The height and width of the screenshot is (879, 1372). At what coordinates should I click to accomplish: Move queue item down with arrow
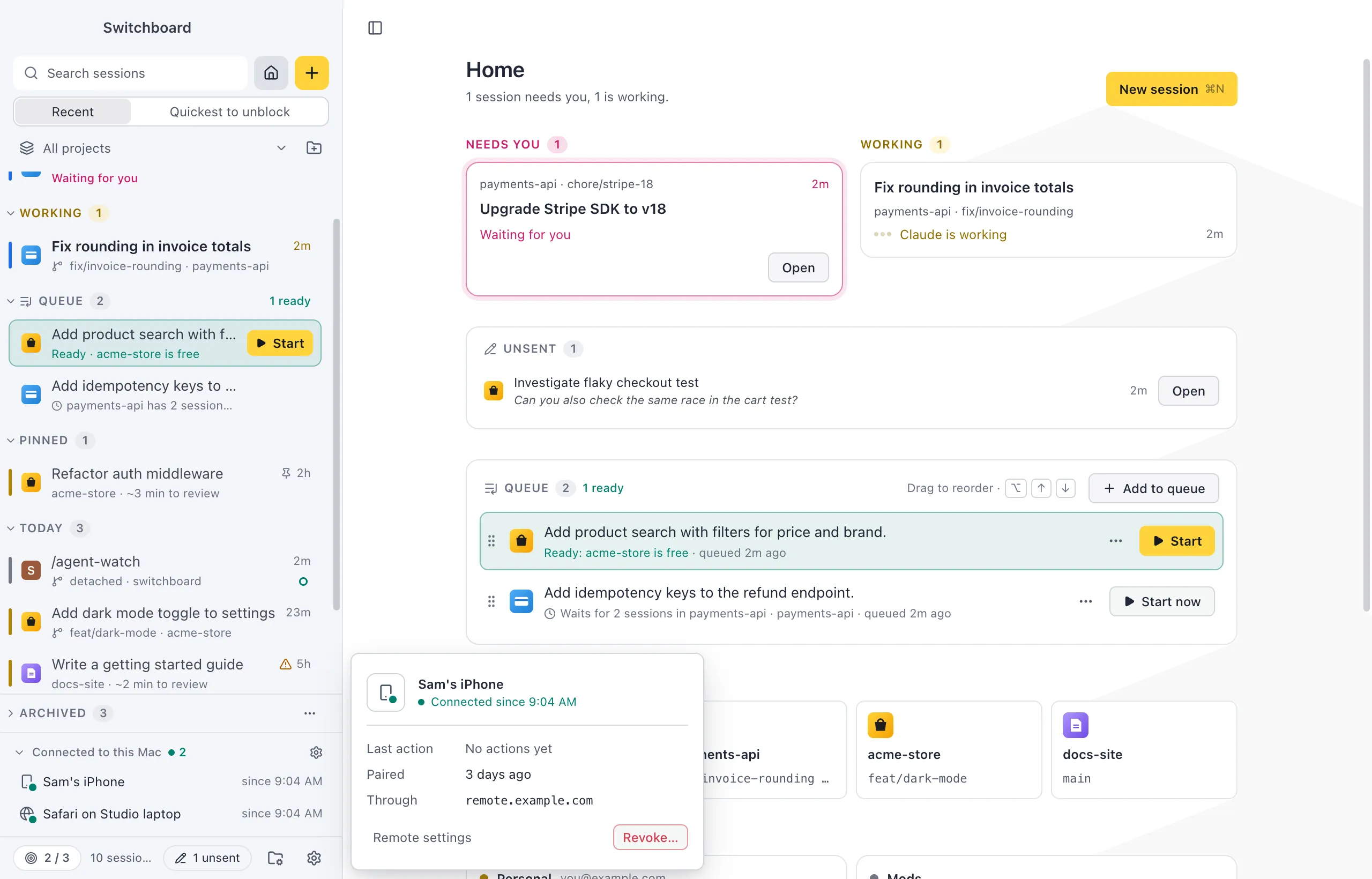tap(1065, 488)
